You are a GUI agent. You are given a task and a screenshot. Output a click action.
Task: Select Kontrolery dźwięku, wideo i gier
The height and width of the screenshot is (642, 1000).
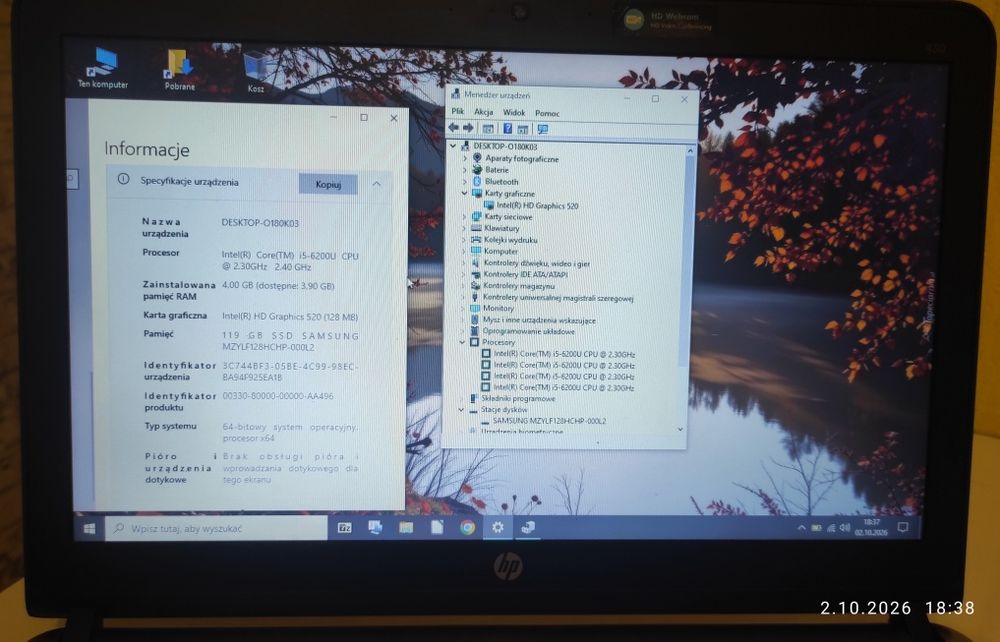[530, 263]
